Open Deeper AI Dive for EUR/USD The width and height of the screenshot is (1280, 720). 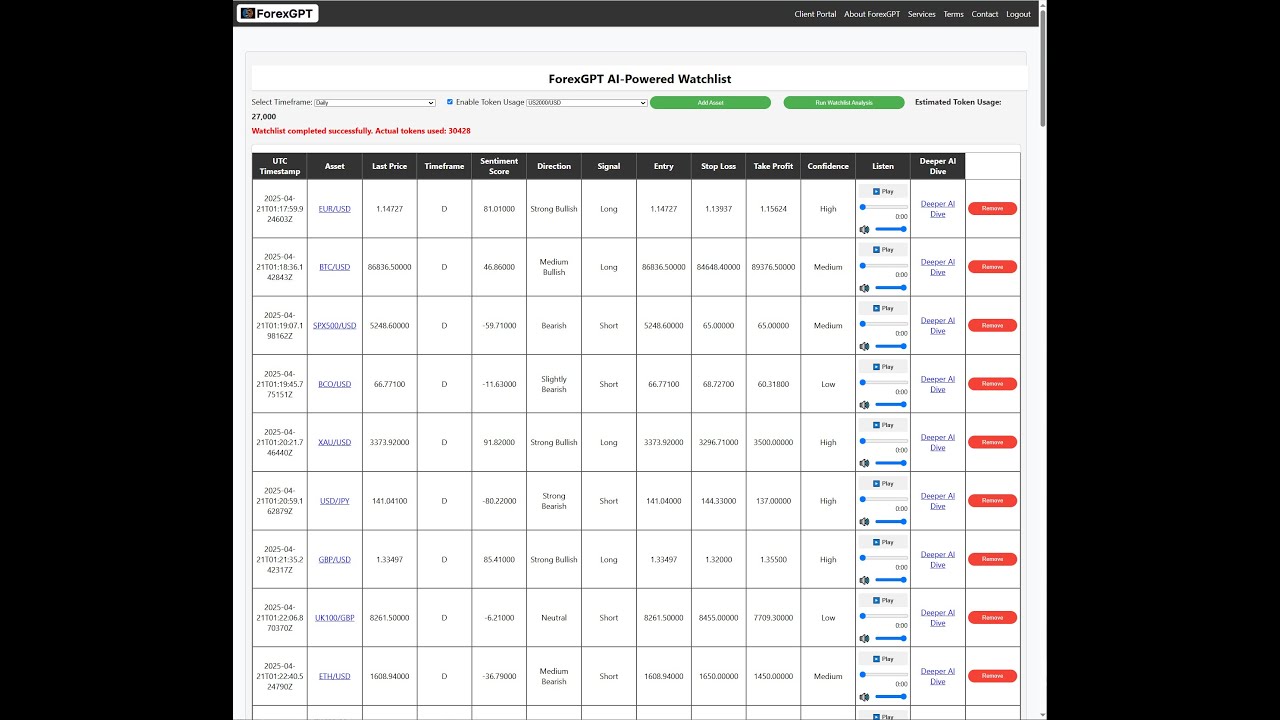pos(938,209)
